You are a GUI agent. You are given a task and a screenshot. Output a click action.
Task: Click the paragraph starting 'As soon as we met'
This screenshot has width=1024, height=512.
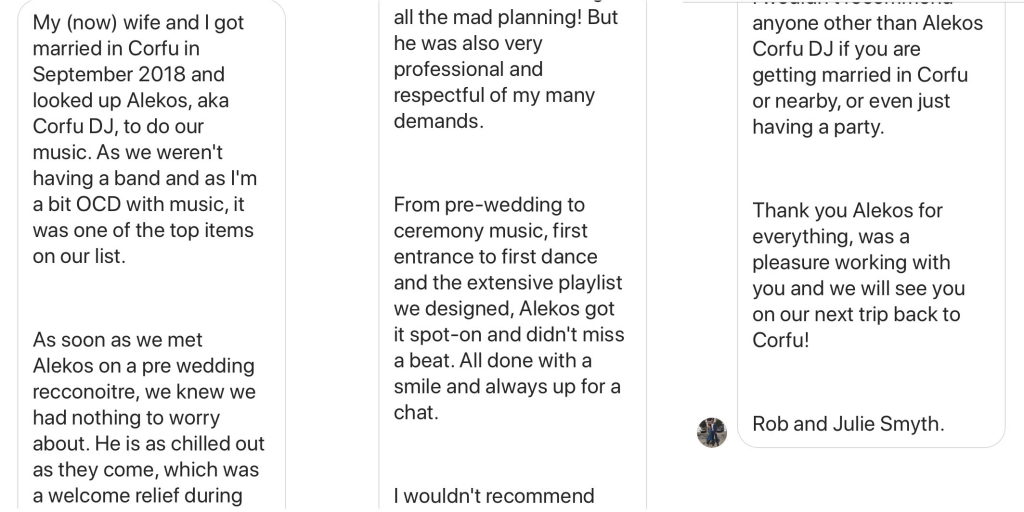click(x=149, y=417)
